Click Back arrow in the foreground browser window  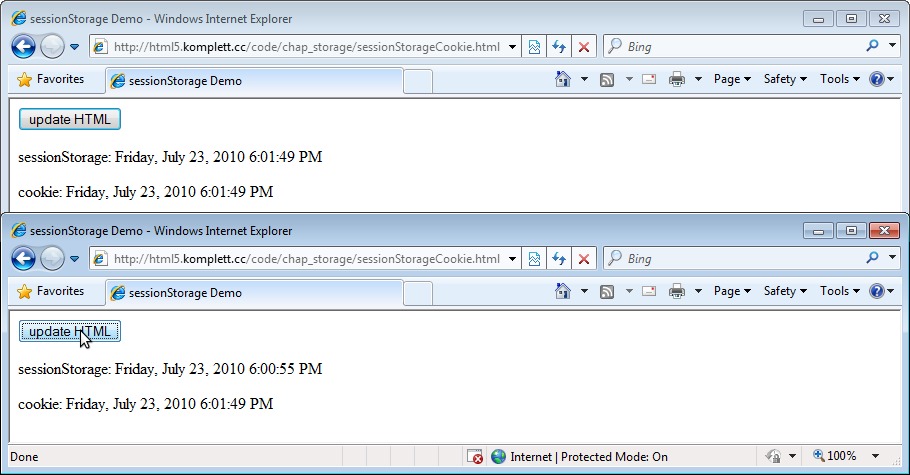tap(23, 258)
